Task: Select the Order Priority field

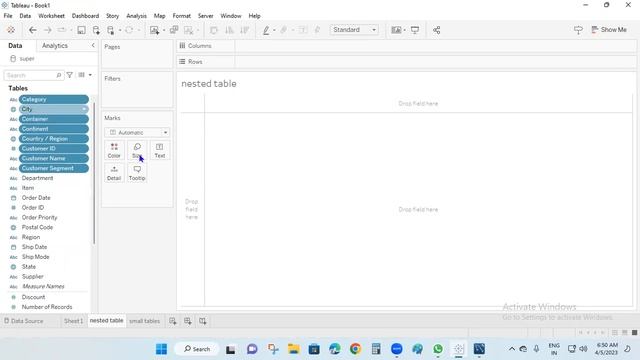Action: pyautogui.click(x=40, y=218)
